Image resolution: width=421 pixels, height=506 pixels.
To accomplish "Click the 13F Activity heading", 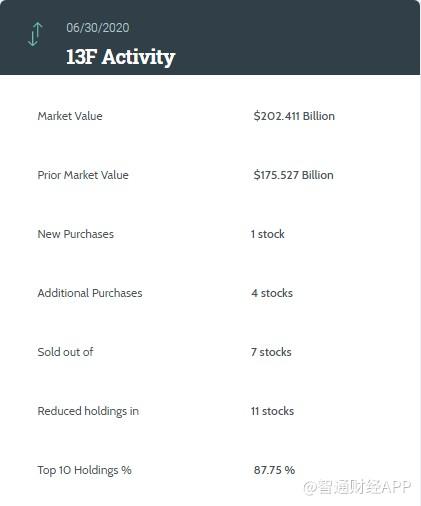I will click(120, 57).
